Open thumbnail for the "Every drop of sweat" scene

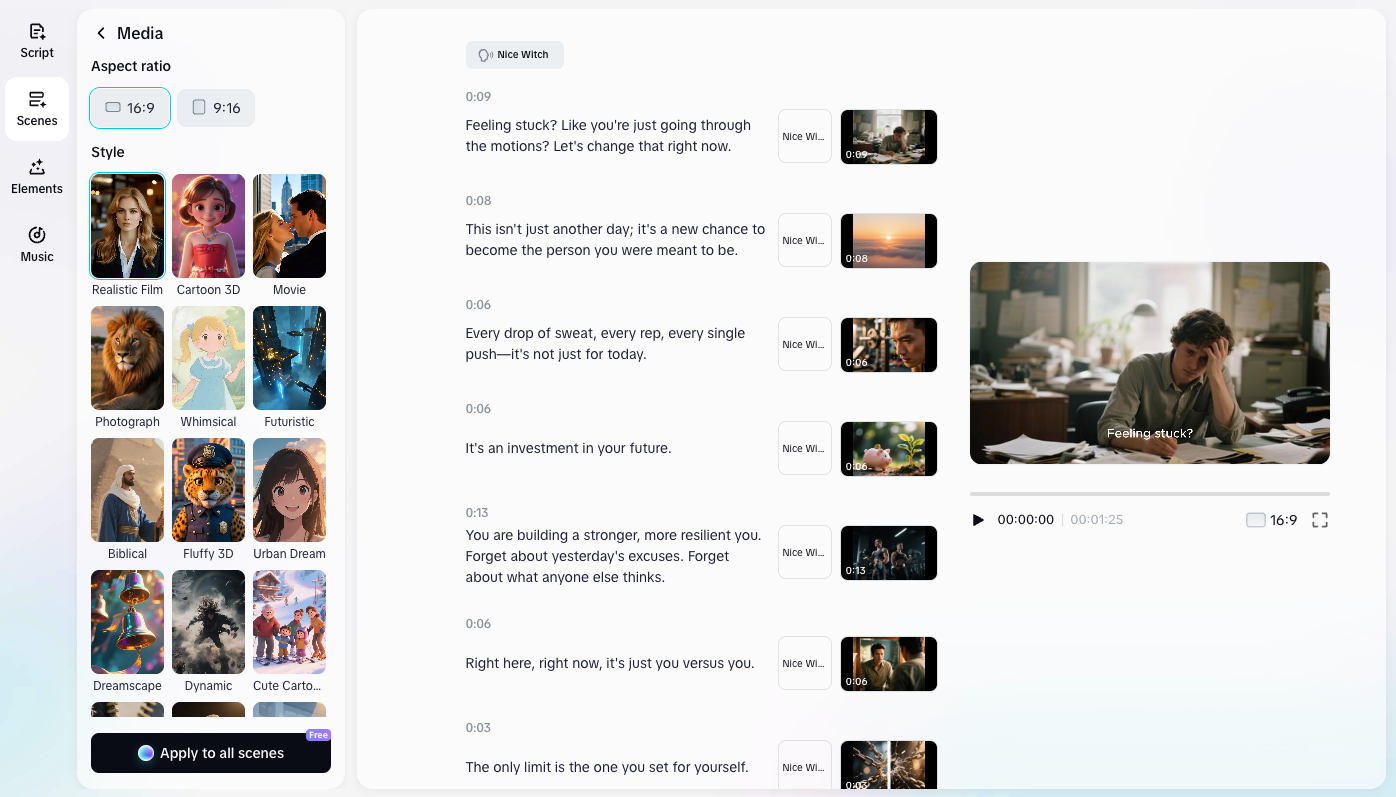click(889, 345)
